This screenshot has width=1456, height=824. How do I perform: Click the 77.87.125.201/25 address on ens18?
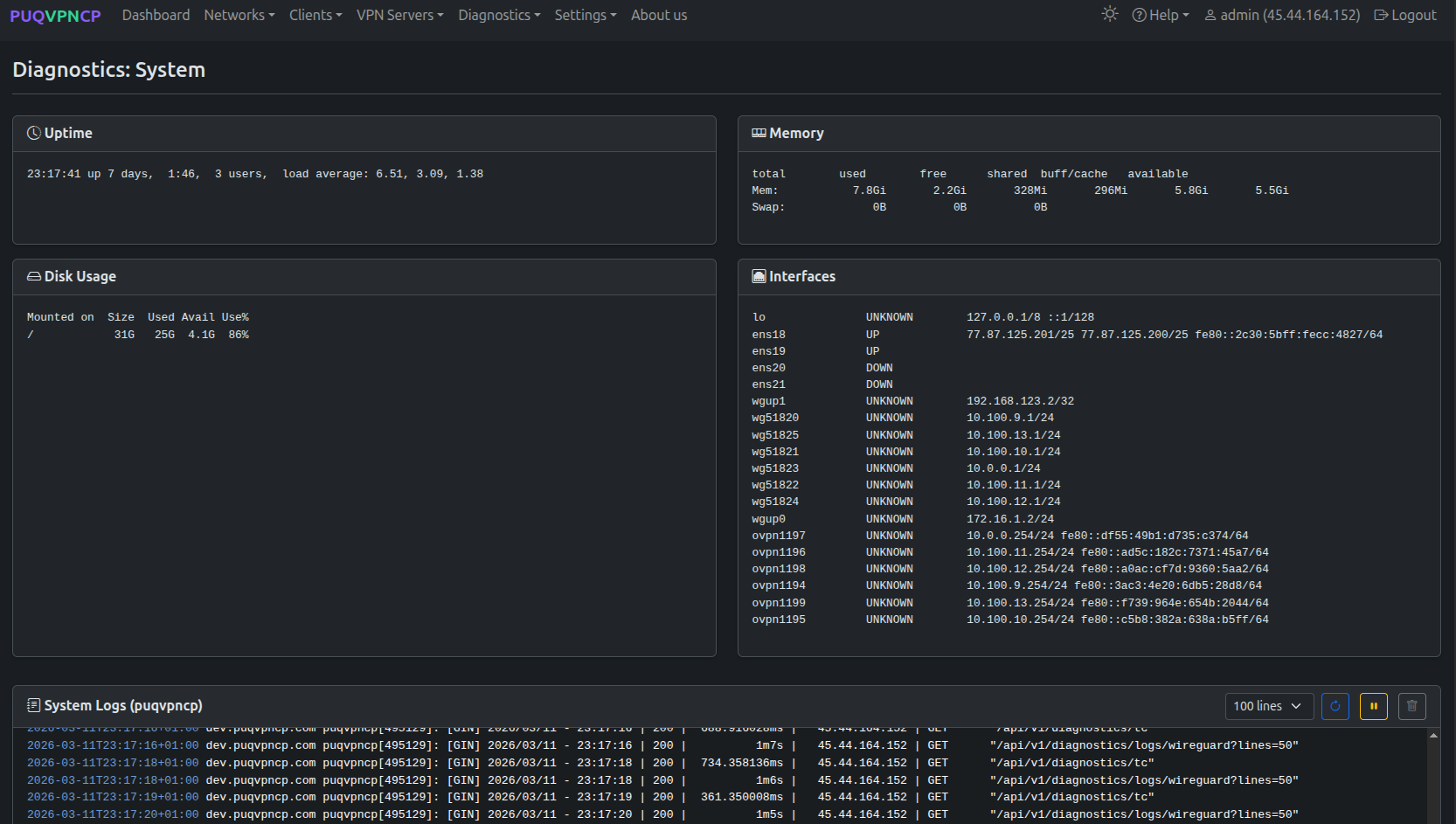tap(1020, 335)
